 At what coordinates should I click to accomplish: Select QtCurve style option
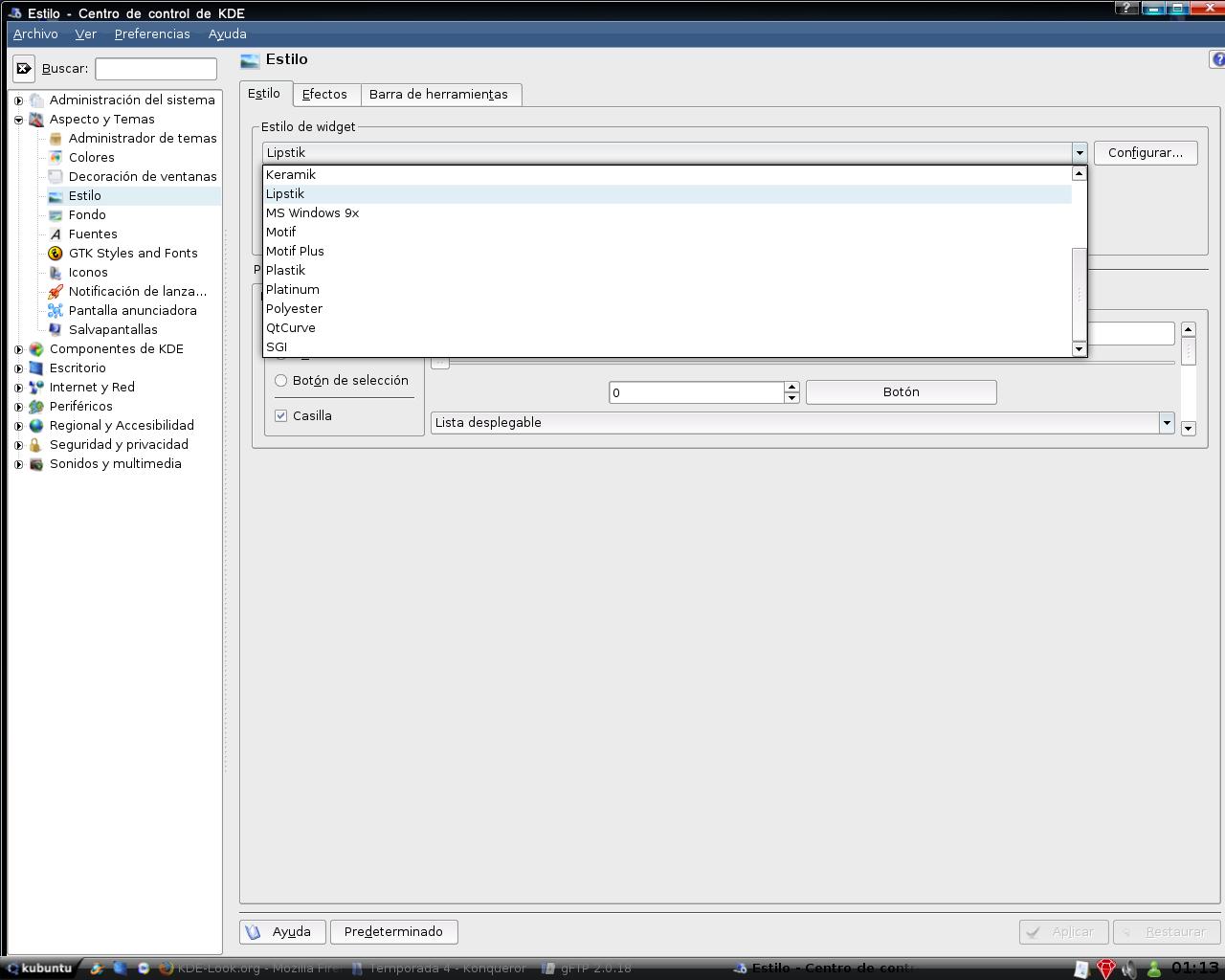(667, 328)
